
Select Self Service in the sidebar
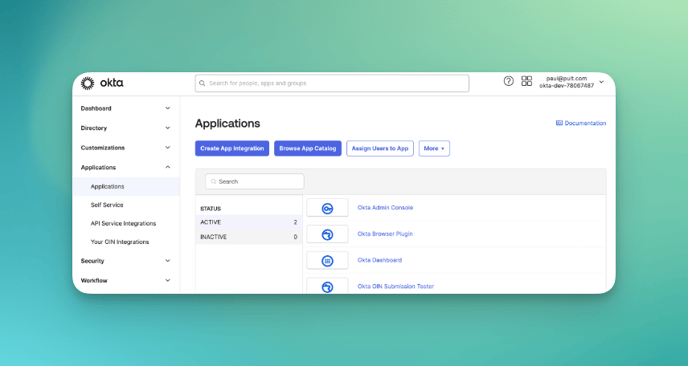click(x=107, y=205)
